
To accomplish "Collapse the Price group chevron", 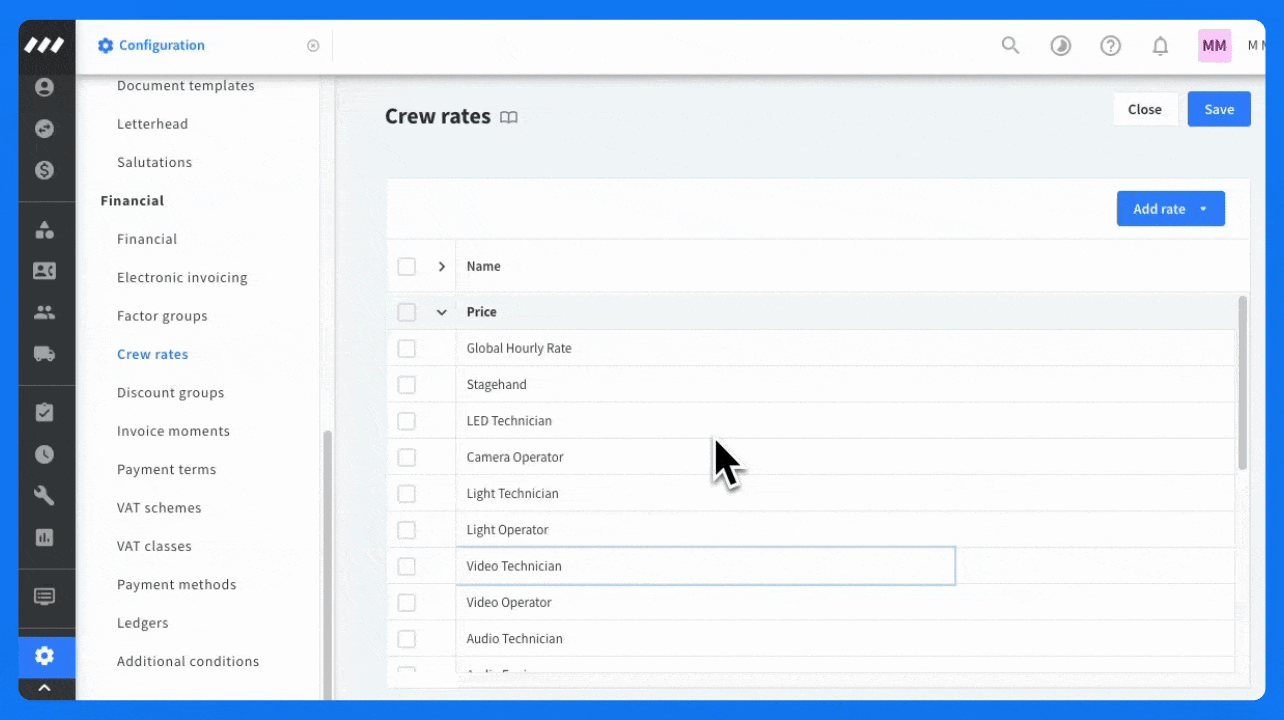I will [441, 312].
